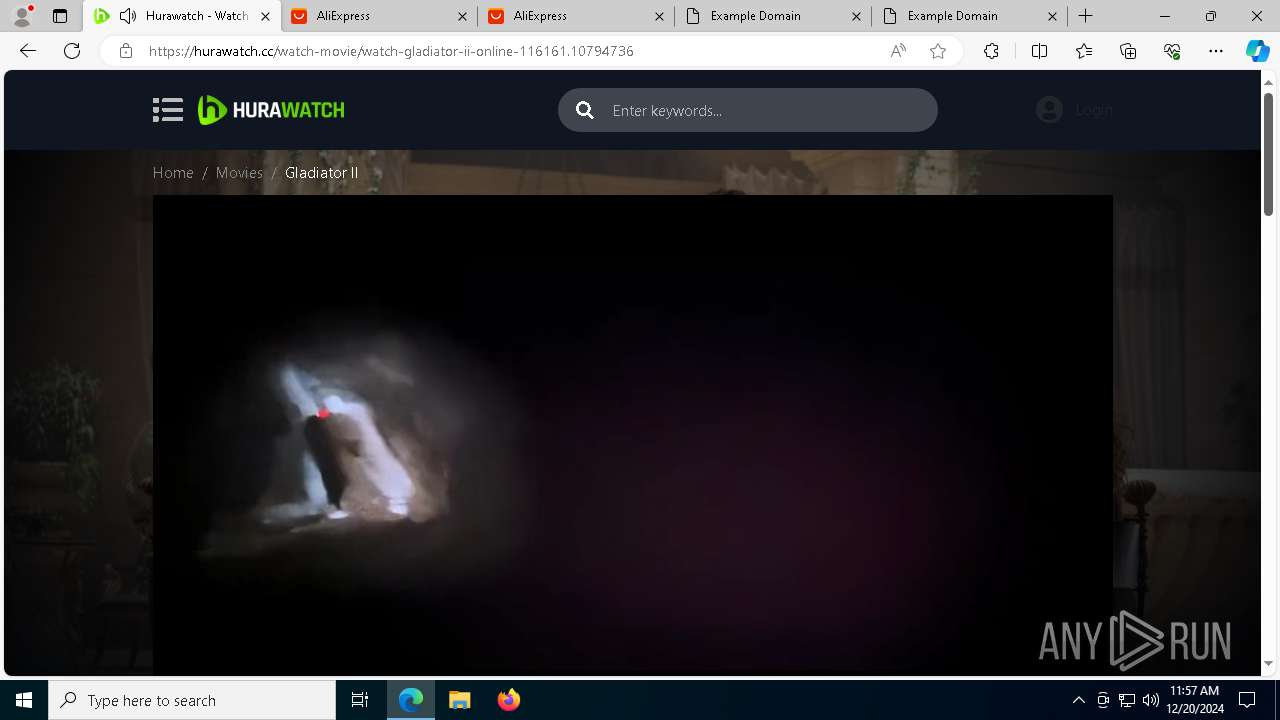
Task: Open the Login link
Action: [x=1094, y=110]
